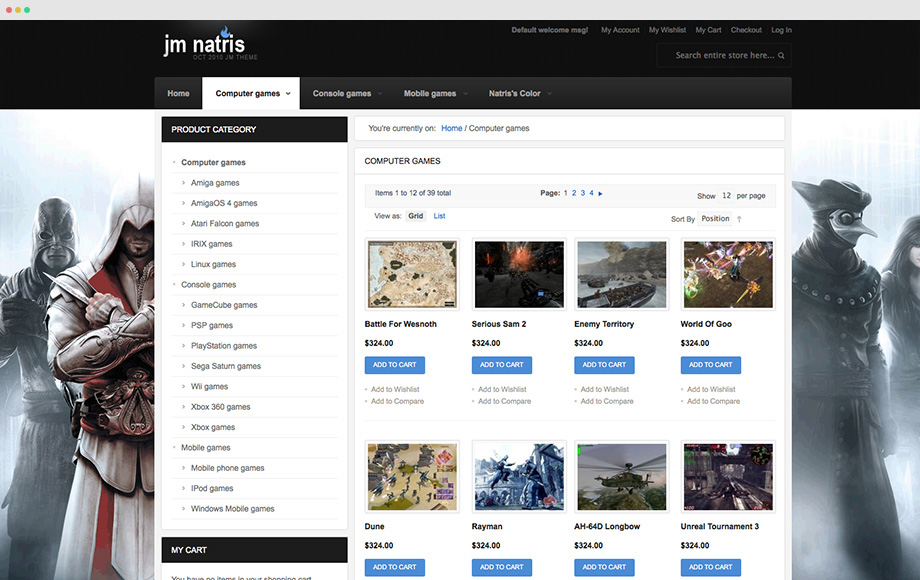This screenshot has width=920, height=580.
Task: Click Home breadcrumb link
Action: [452, 128]
